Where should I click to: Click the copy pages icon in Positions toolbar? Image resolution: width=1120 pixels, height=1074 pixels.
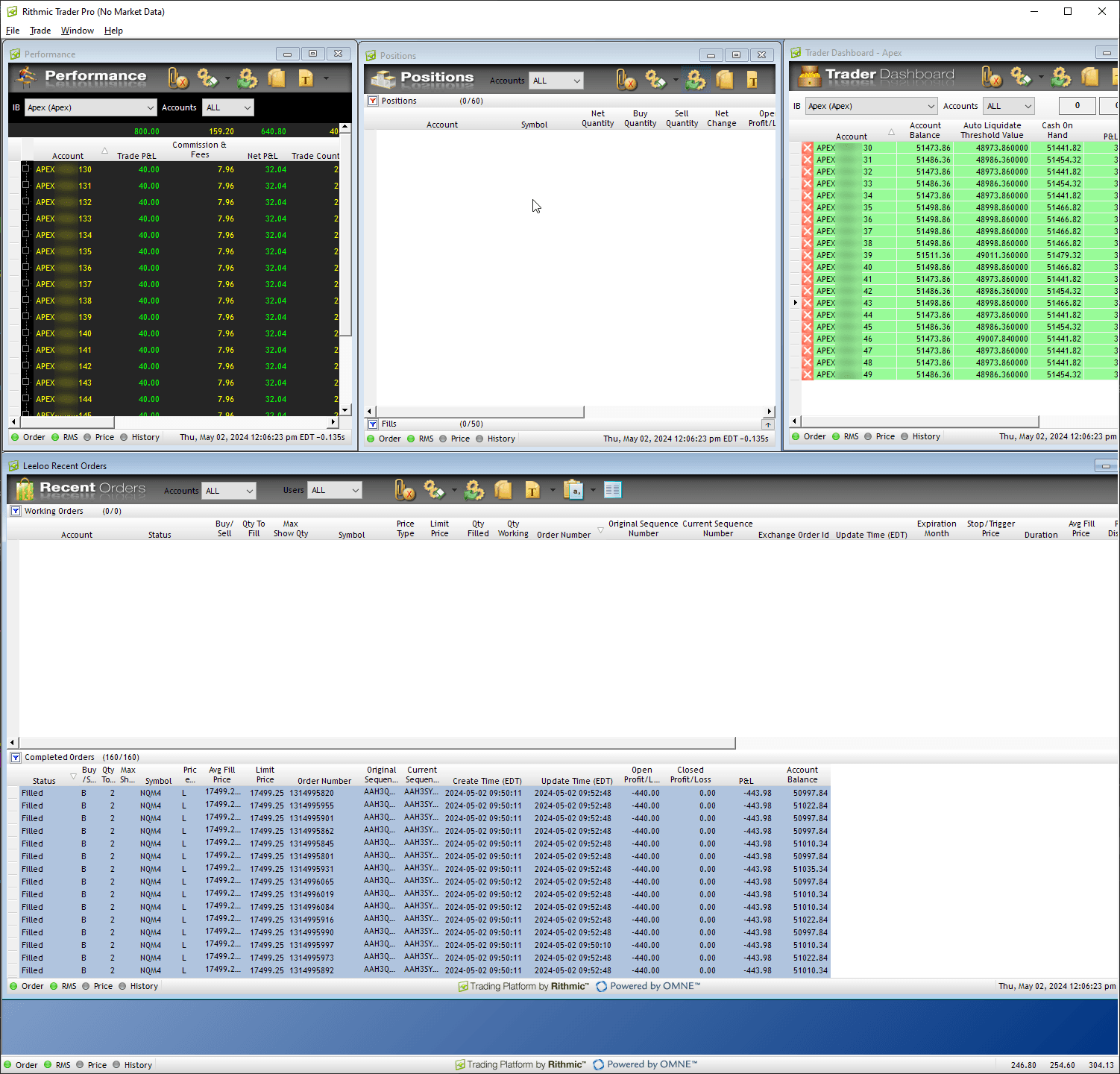point(725,80)
